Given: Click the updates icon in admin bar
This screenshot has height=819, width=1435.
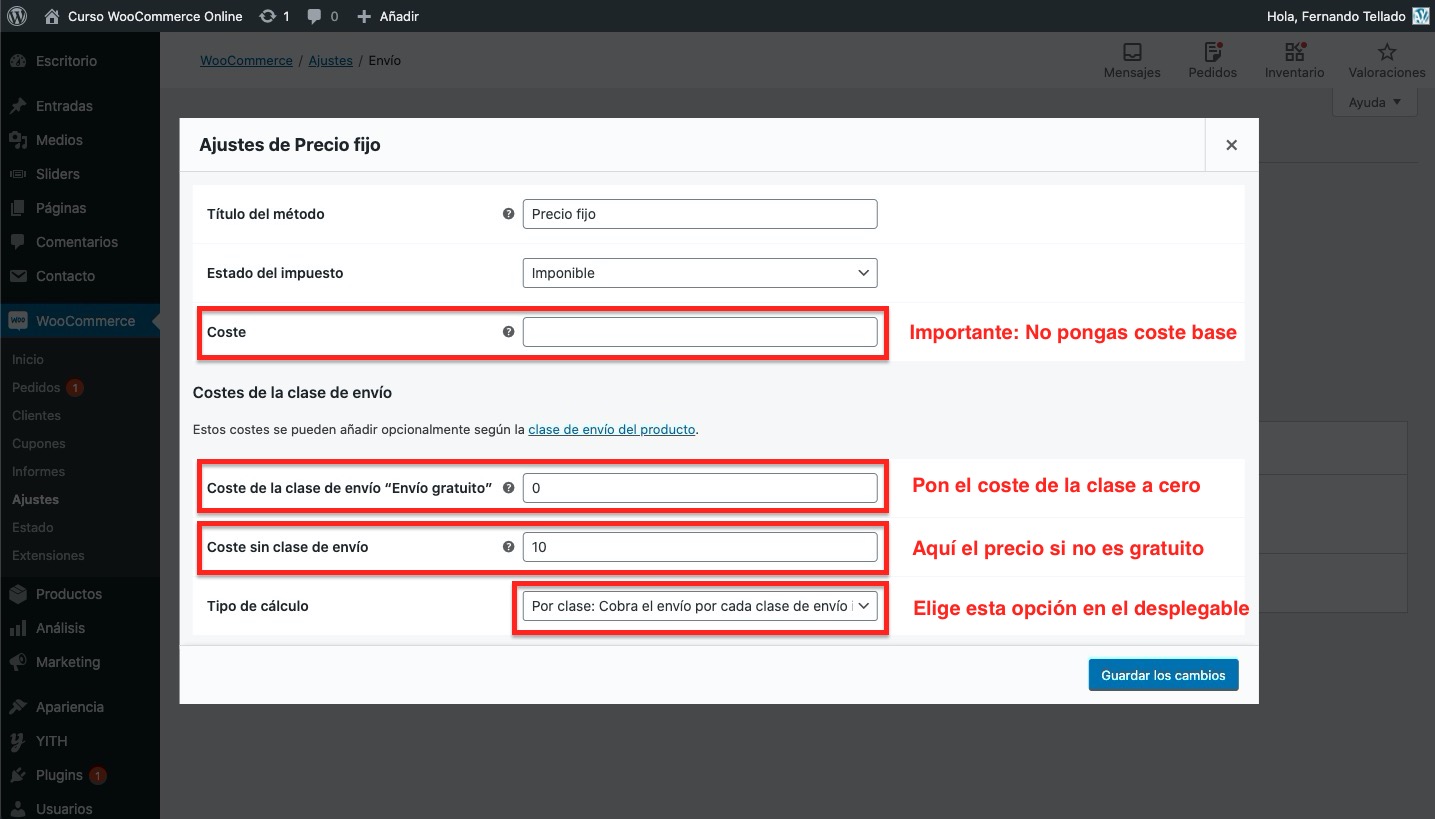Looking at the screenshot, I should 268,16.
